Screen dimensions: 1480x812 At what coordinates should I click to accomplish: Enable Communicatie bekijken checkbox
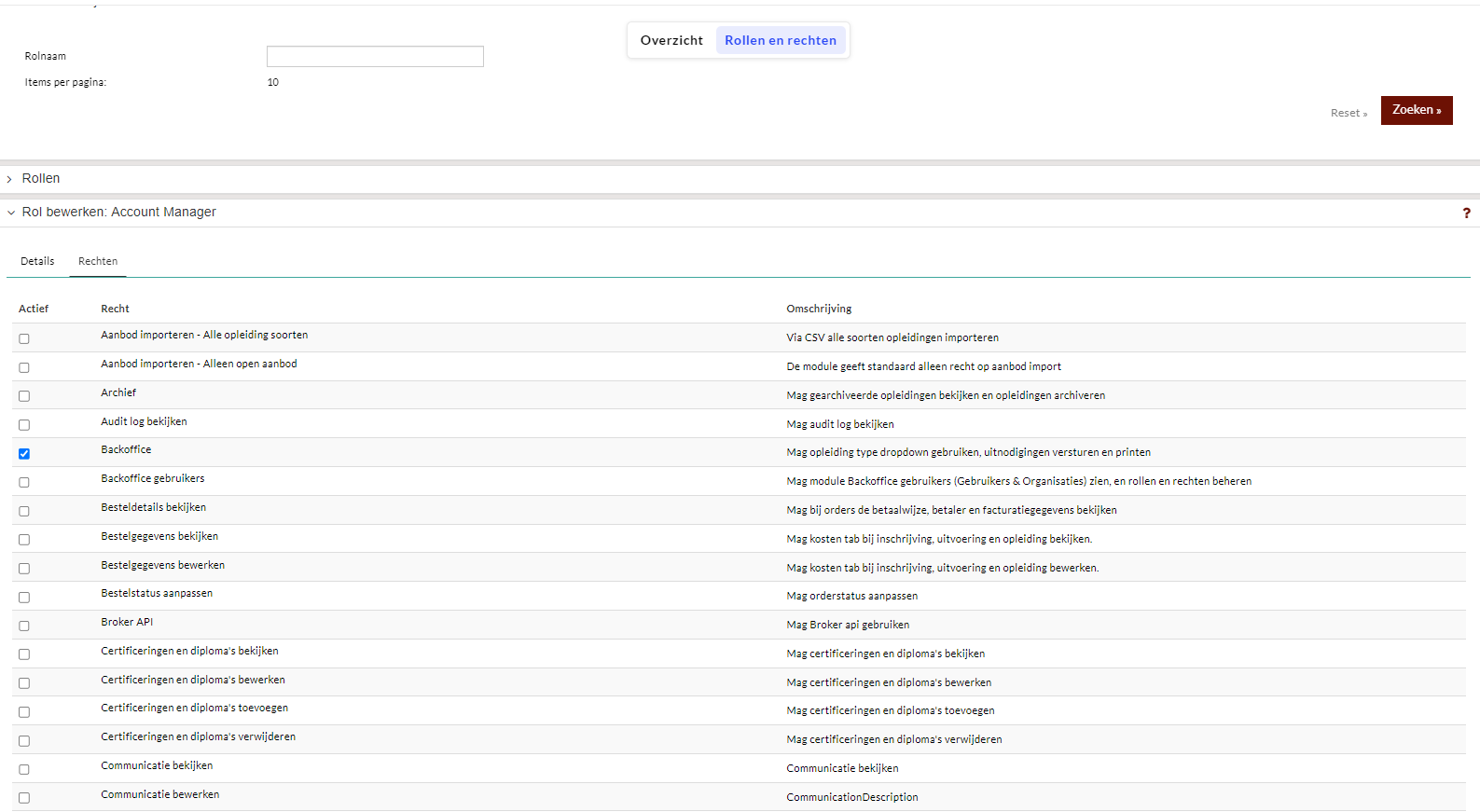24,770
